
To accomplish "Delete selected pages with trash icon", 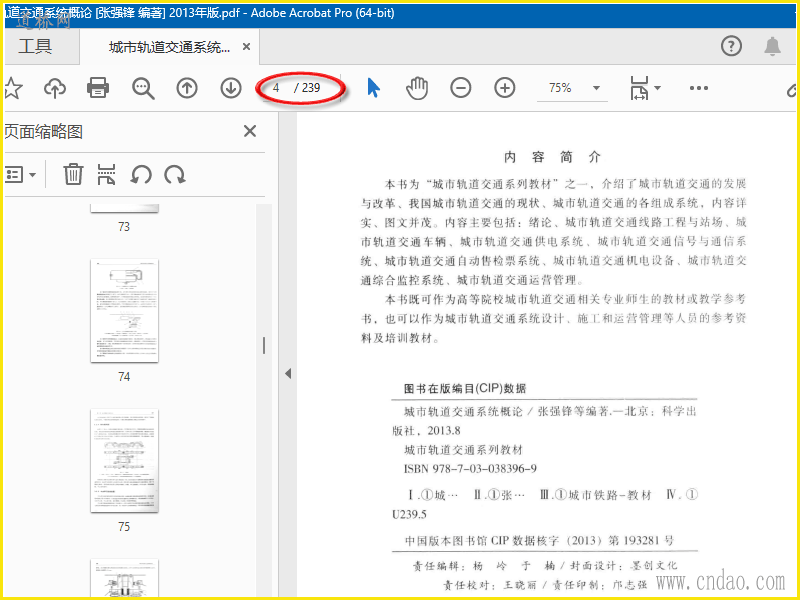I will 73,174.
